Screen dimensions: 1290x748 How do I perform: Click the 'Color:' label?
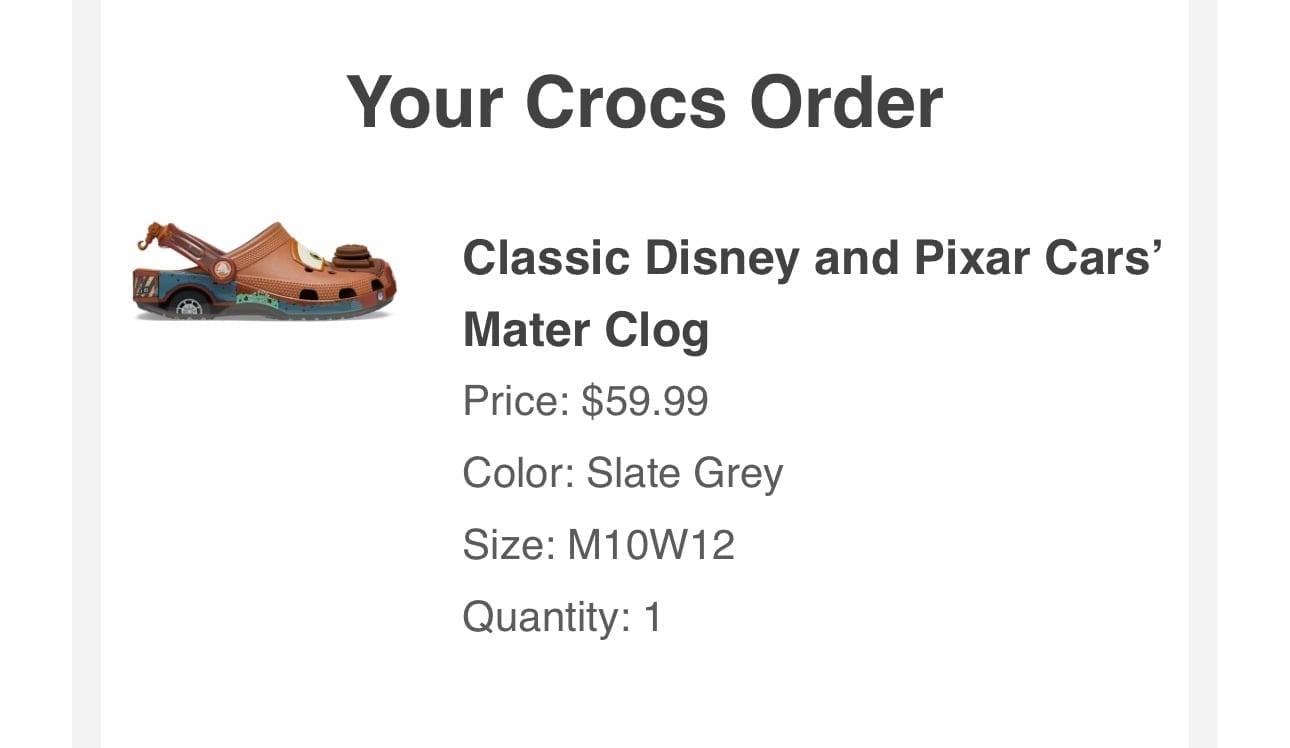(518, 473)
